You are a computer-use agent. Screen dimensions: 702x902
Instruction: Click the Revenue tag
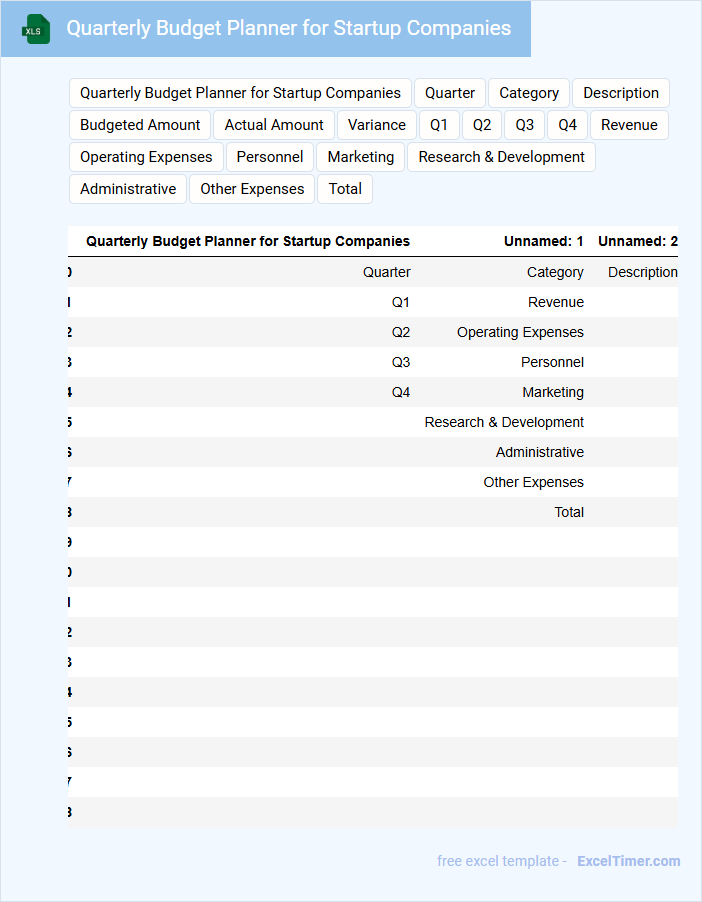click(629, 125)
